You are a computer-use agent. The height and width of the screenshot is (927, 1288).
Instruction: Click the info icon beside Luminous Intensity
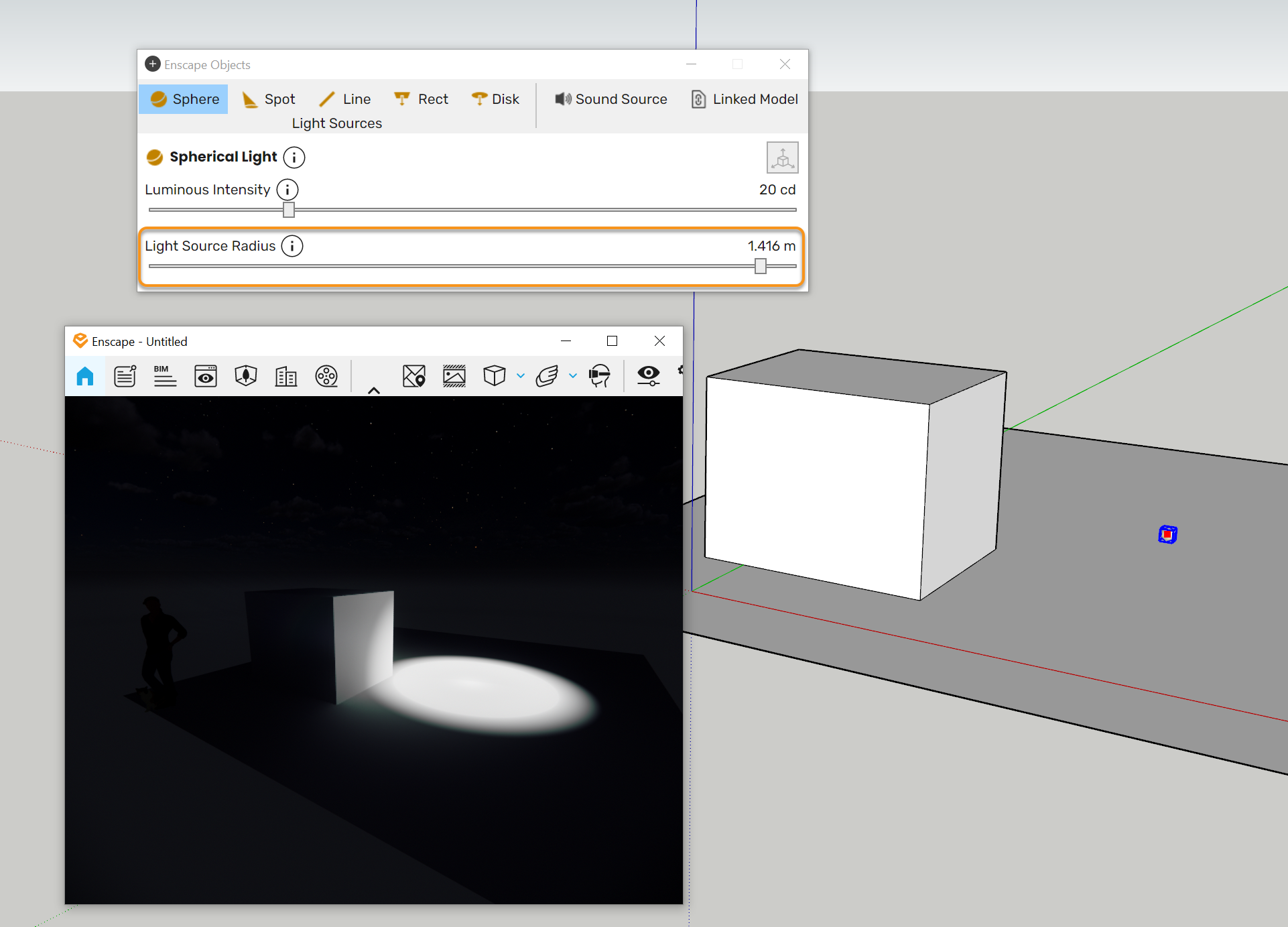287,190
